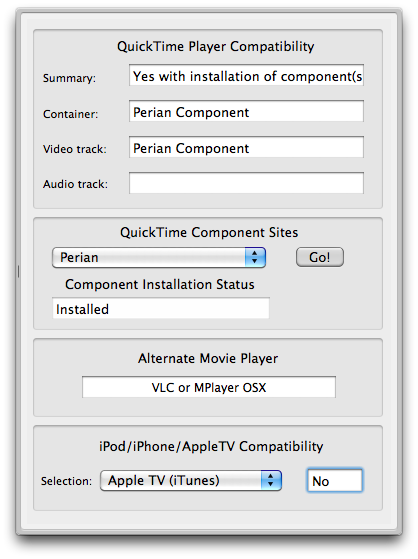
Task: Click the compatibility result field showing No
Action: pos(335,481)
